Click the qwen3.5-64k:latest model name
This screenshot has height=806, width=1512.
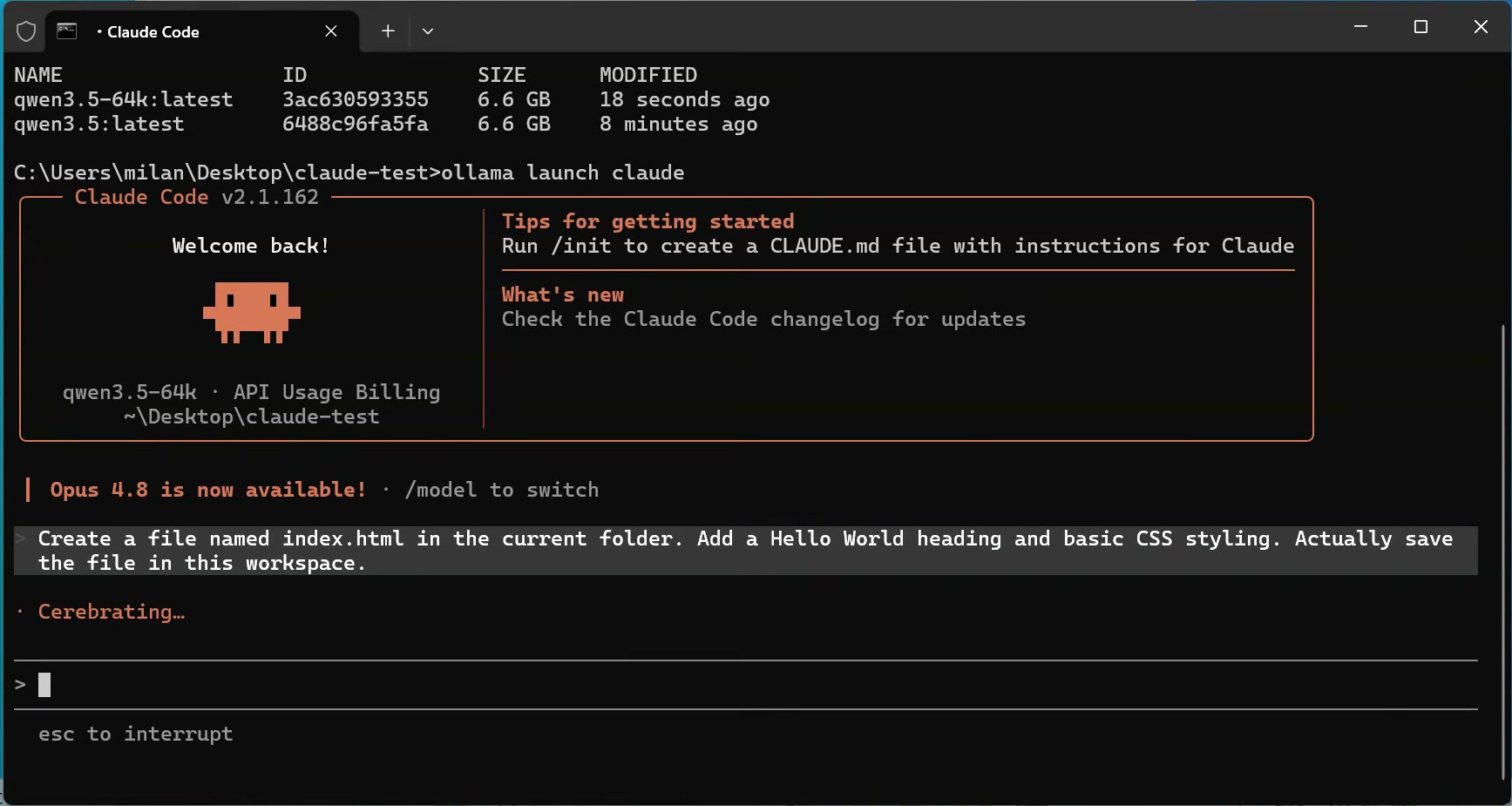click(x=124, y=99)
